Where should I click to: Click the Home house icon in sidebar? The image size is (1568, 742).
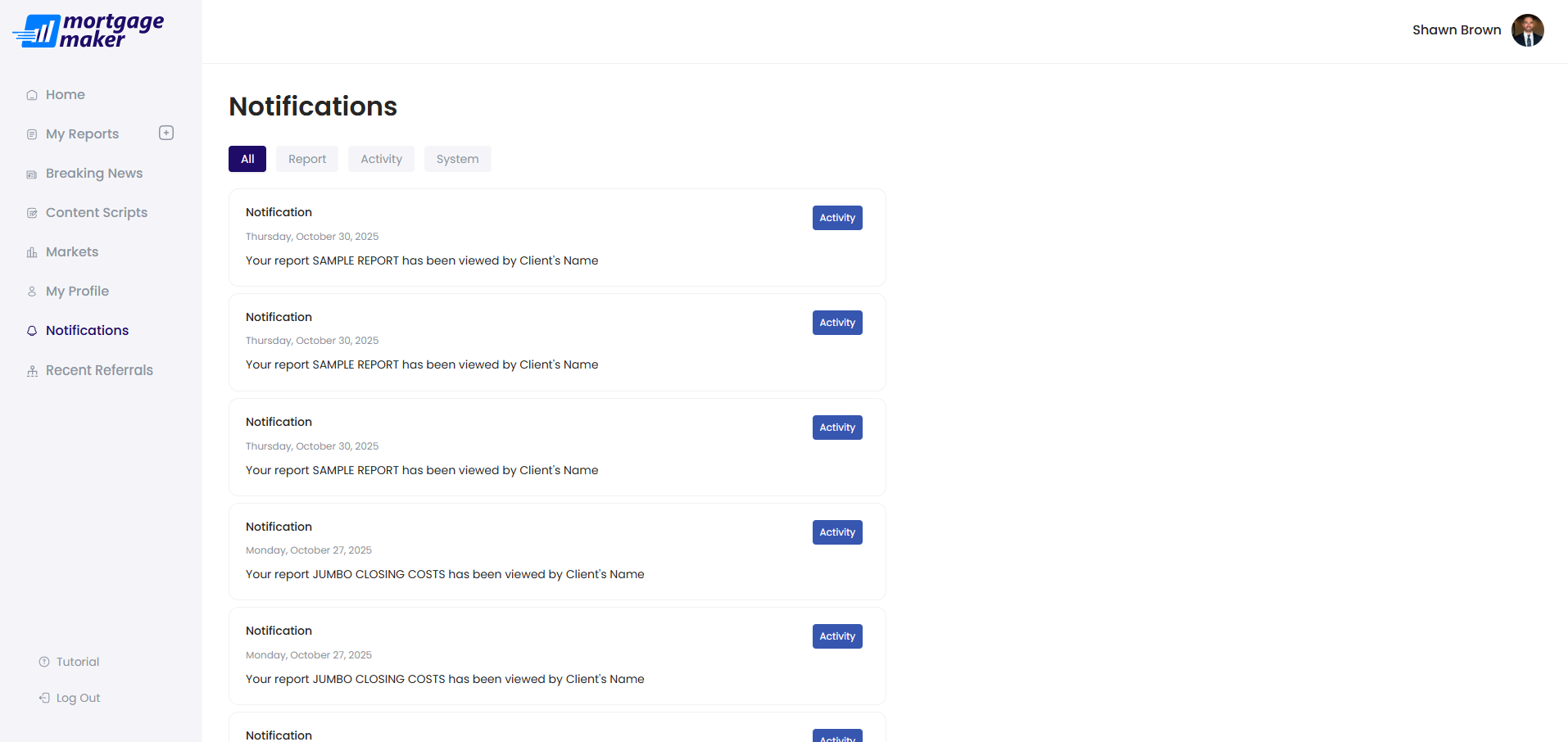click(x=32, y=95)
